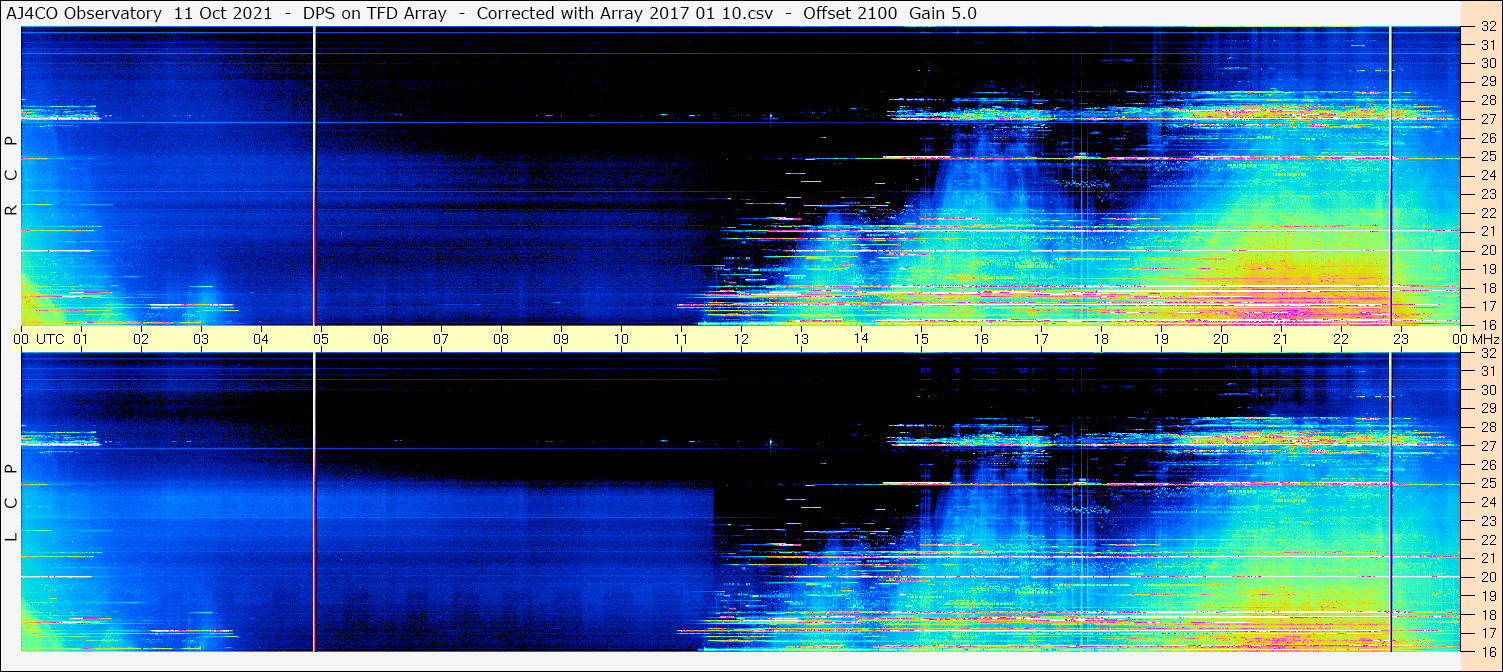Click the "19" hour tick on time axis
The height and width of the screenshot is (672, 1503).
pos(1161,339)
